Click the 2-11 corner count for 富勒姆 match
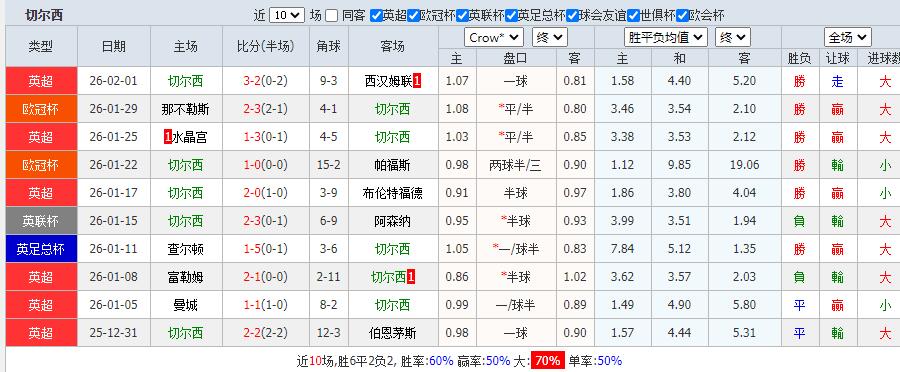The image size is (900, 372). point(329,277)
